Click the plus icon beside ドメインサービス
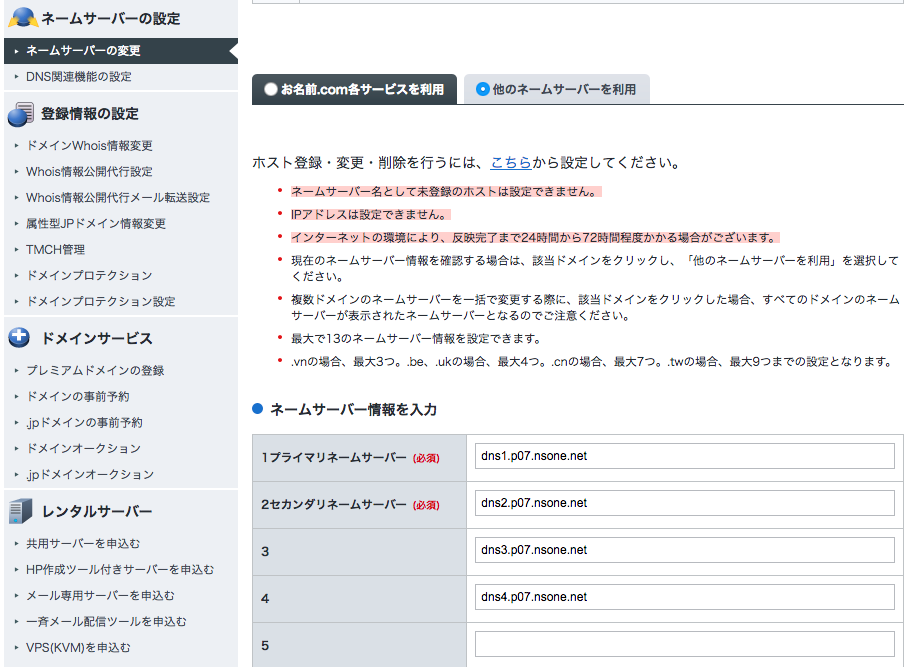Image resolution: width=912 pixels, height=667 pixels. click(20, 338)
